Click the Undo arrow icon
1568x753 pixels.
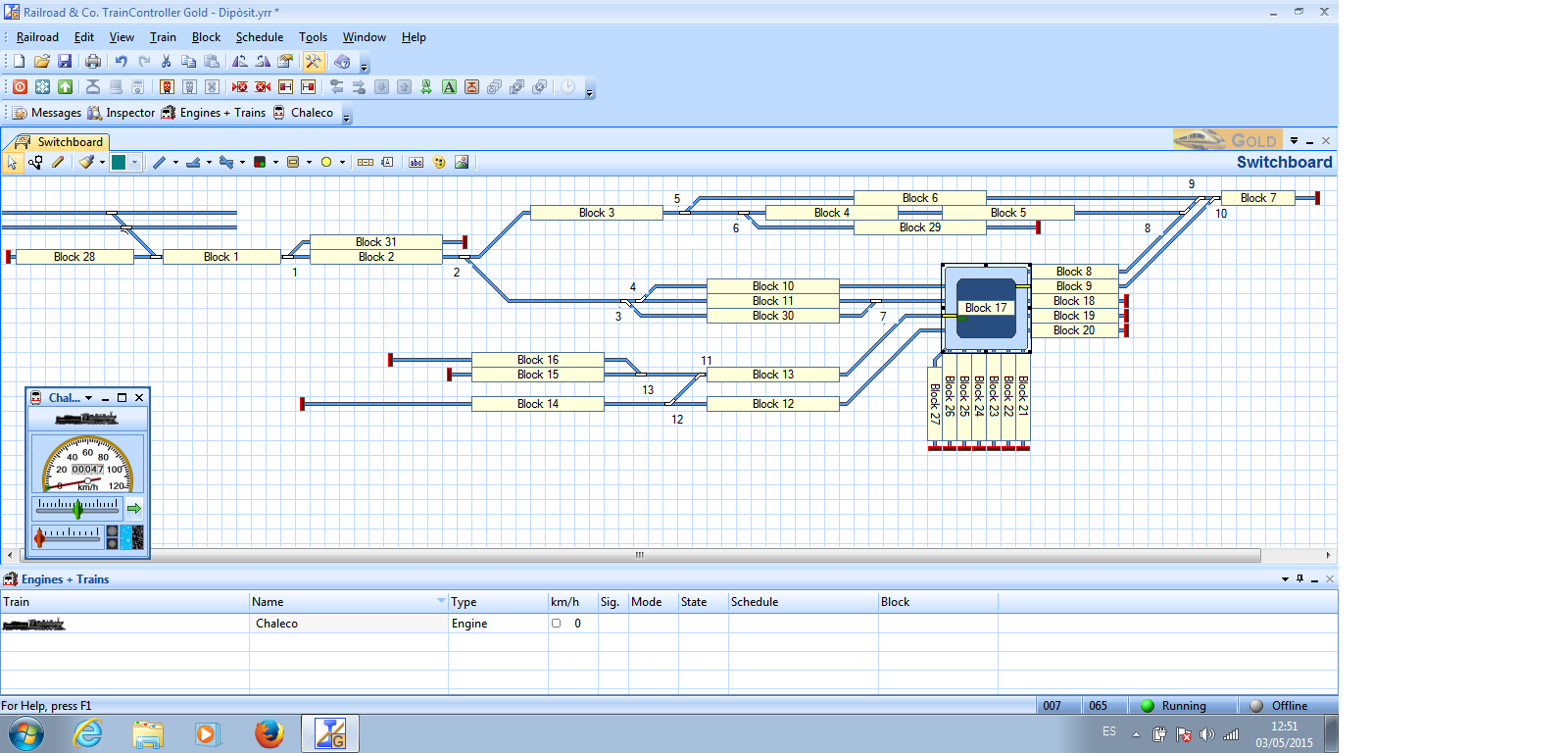[121, 62]
